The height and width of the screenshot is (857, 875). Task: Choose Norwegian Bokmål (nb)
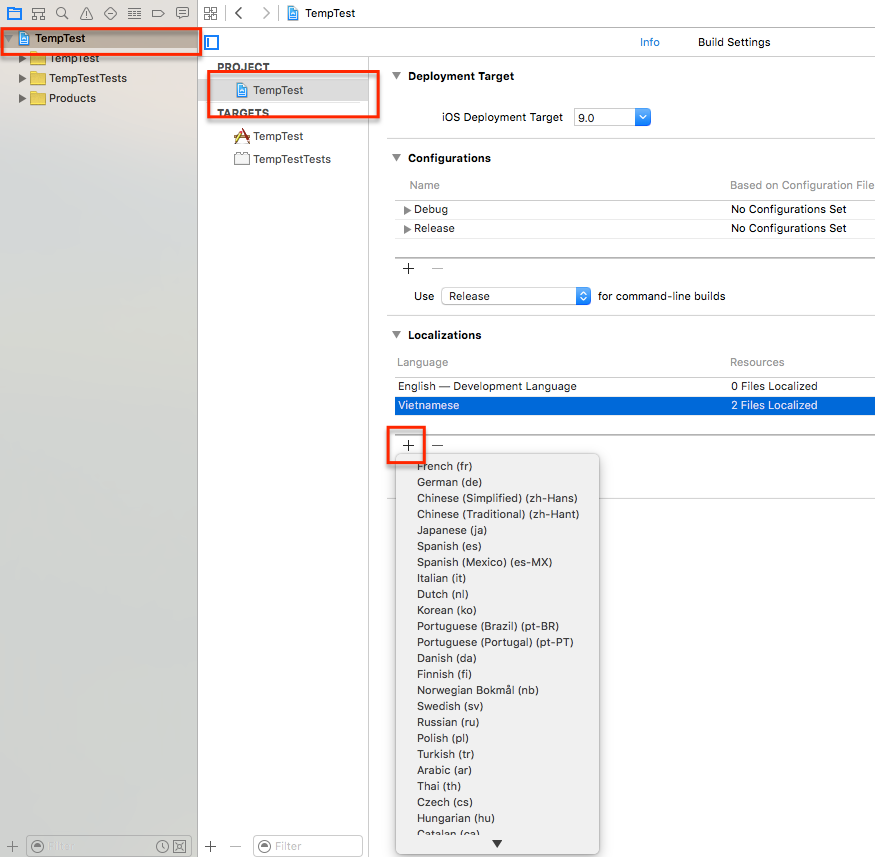tap(497, 690)
